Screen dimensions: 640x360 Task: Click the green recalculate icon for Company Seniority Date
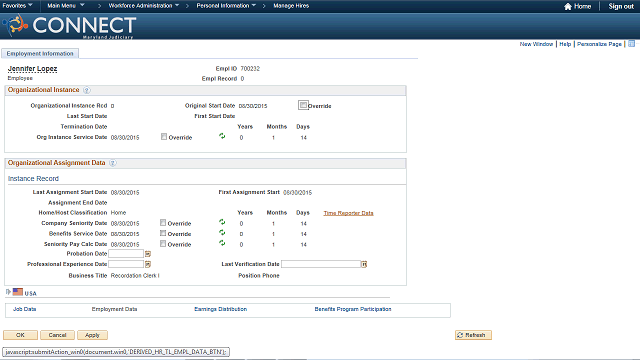[x=222, y=222]
